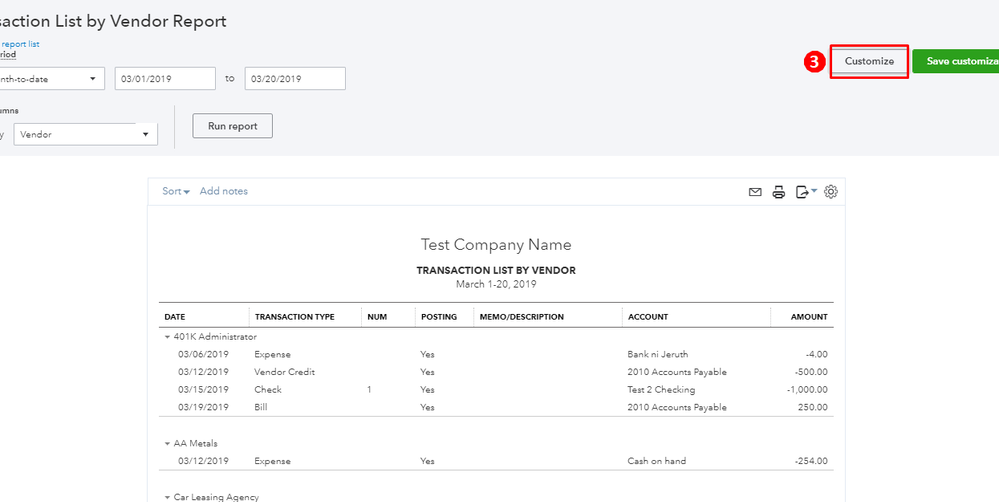Collapse the AA Metals vendor group
The height and width of the screenshot is (502, 999).
click(x=167, y=443)
